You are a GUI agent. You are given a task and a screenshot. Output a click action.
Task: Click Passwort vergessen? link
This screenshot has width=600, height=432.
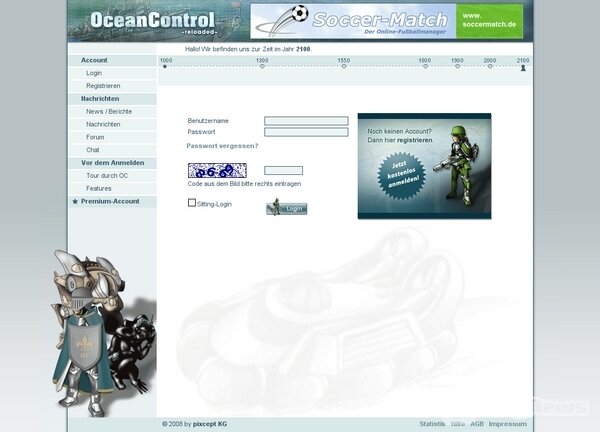click(222, 146)
